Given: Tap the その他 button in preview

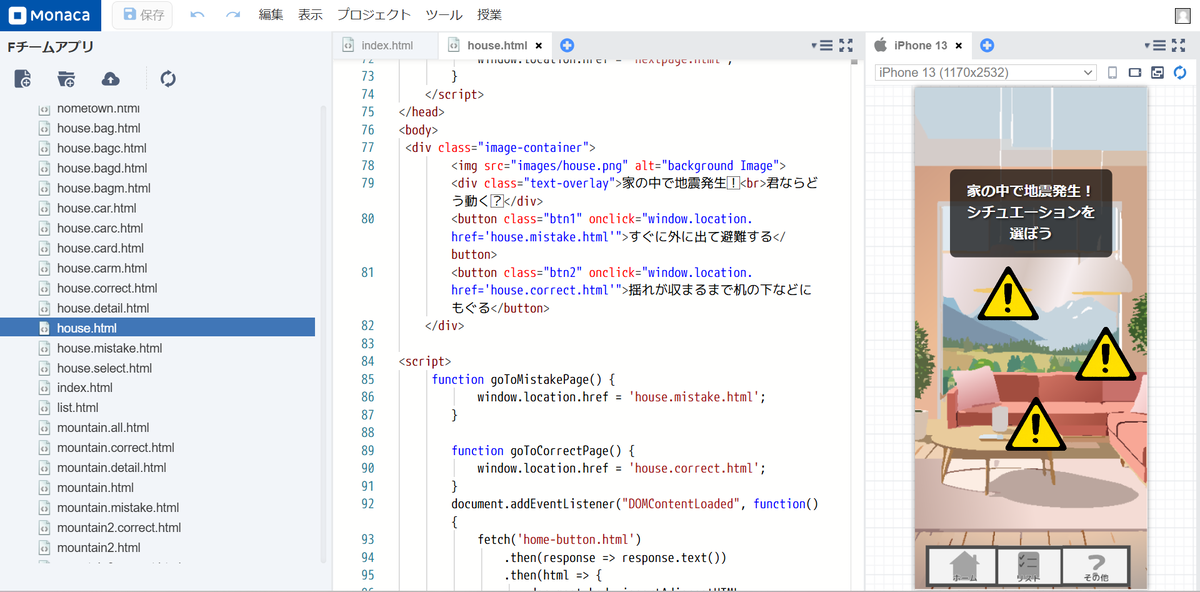Looking at the screenshot, I should tap(1095, 567).
